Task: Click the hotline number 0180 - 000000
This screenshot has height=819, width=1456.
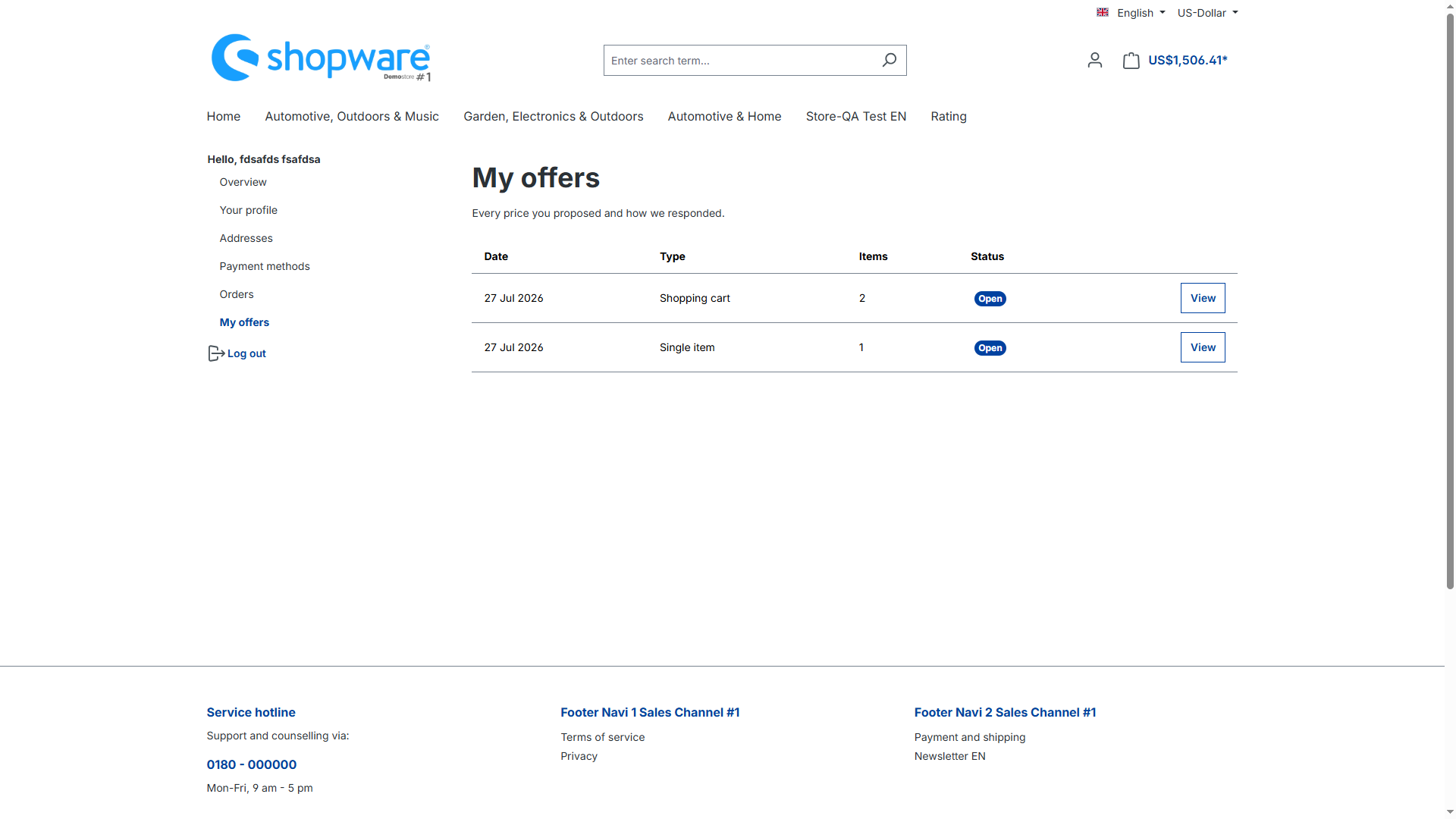Action: (x=251, y=764)
